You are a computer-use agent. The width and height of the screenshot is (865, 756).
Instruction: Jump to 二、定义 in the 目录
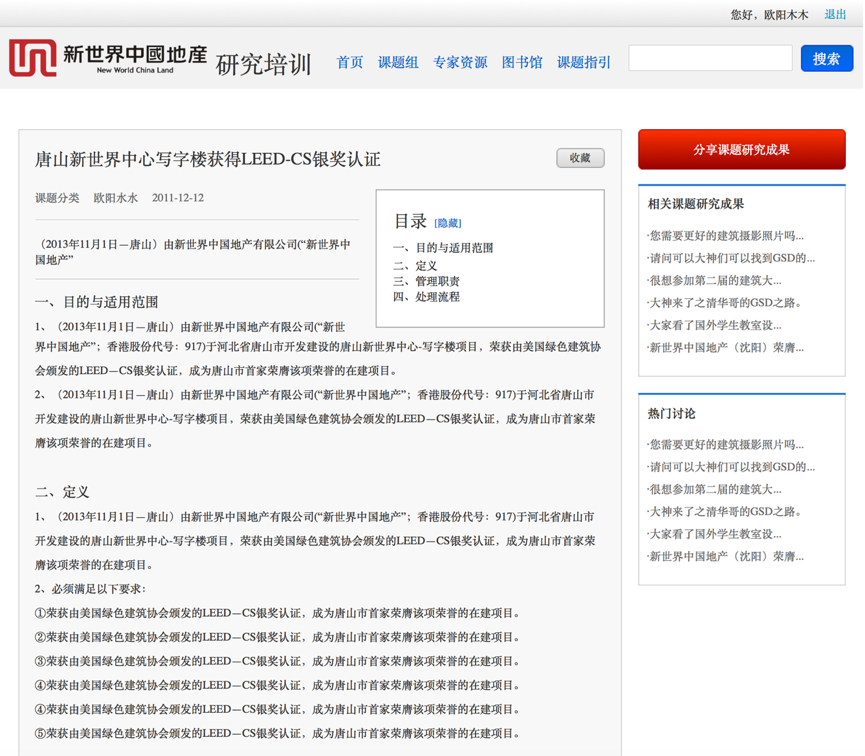pos(415,265)
